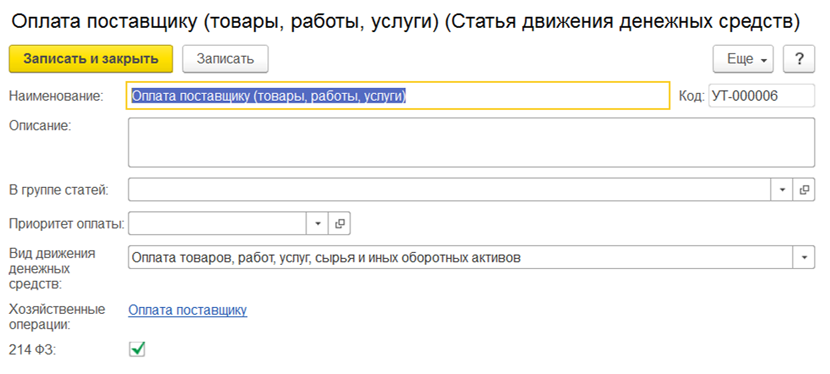Expand the 'Вид движения денежных средств' dropdown arrow
This screenshot has width=830, height=374.
click(x=804, y=258)
